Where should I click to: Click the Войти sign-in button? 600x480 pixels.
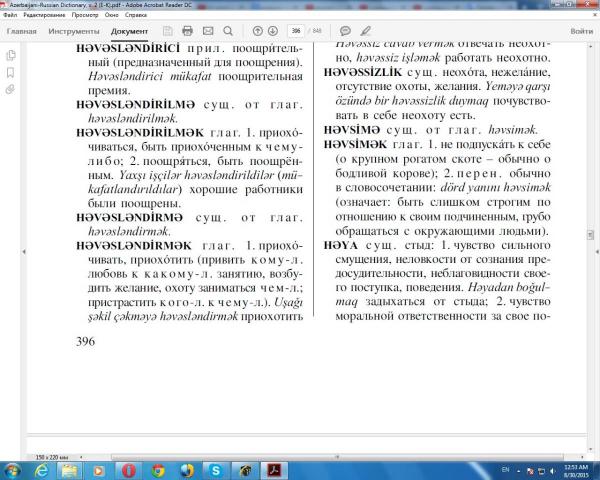pyautogui.click(x=580, y=32)
